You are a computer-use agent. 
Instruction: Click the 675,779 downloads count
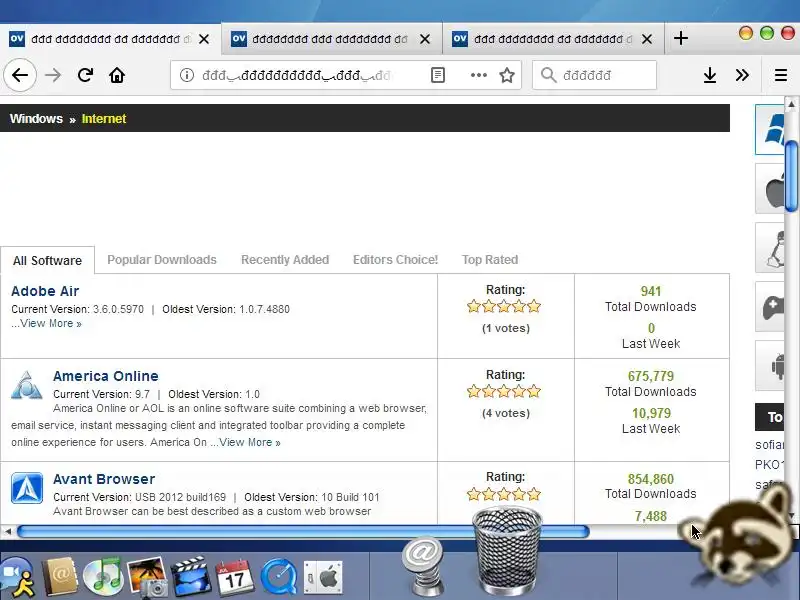click(x=651, y=376)
